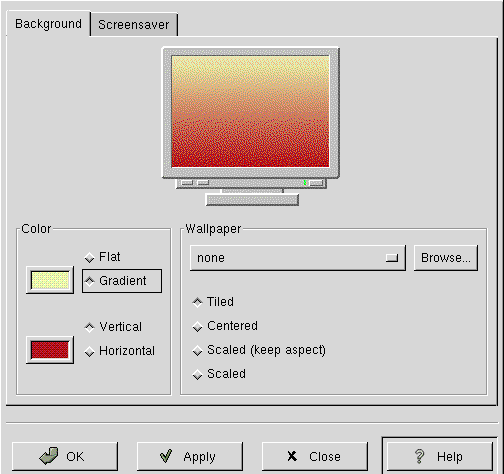Choose the Flat color option
The height and width of the screenshot is (474, 504).
coord(103,257)
